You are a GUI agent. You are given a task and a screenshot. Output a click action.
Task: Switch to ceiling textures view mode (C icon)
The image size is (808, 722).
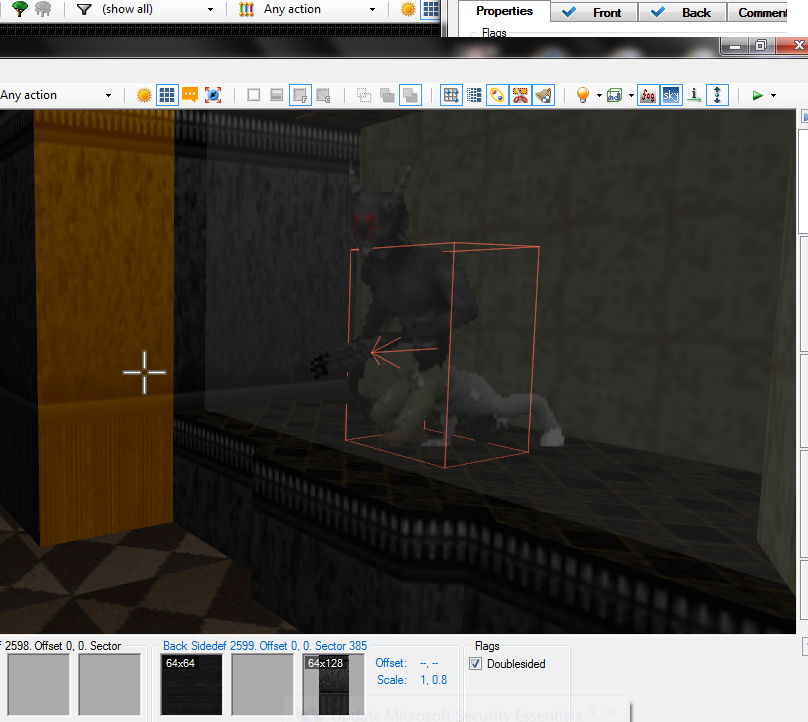pyautogui.click(x=324, y=95)
